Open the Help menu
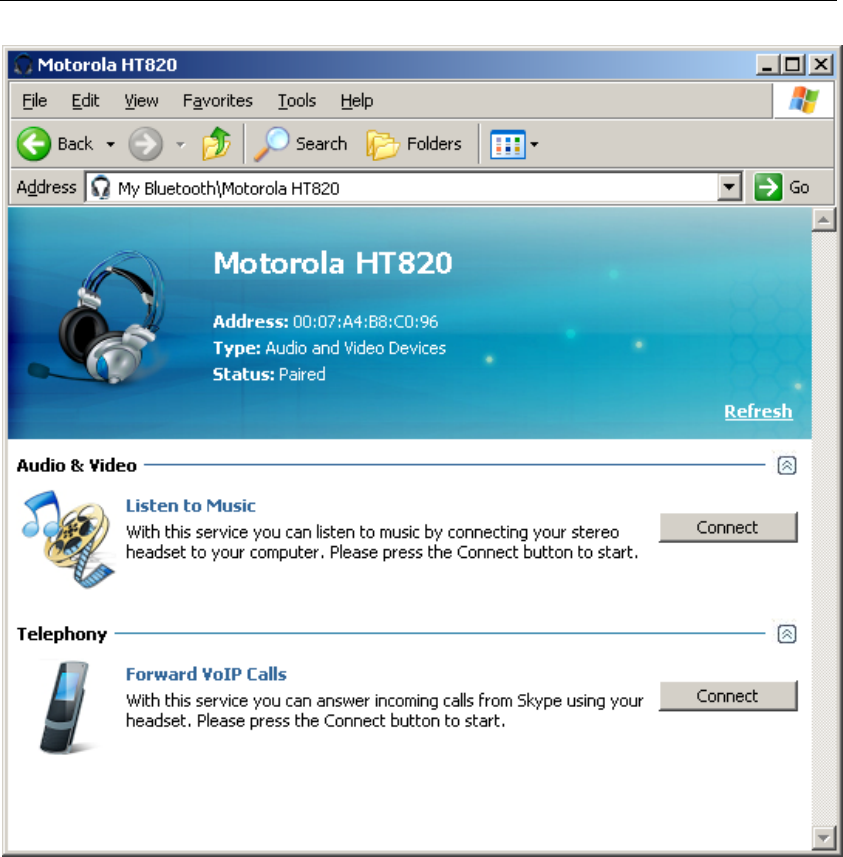843x857 pixels. [356, 101]
